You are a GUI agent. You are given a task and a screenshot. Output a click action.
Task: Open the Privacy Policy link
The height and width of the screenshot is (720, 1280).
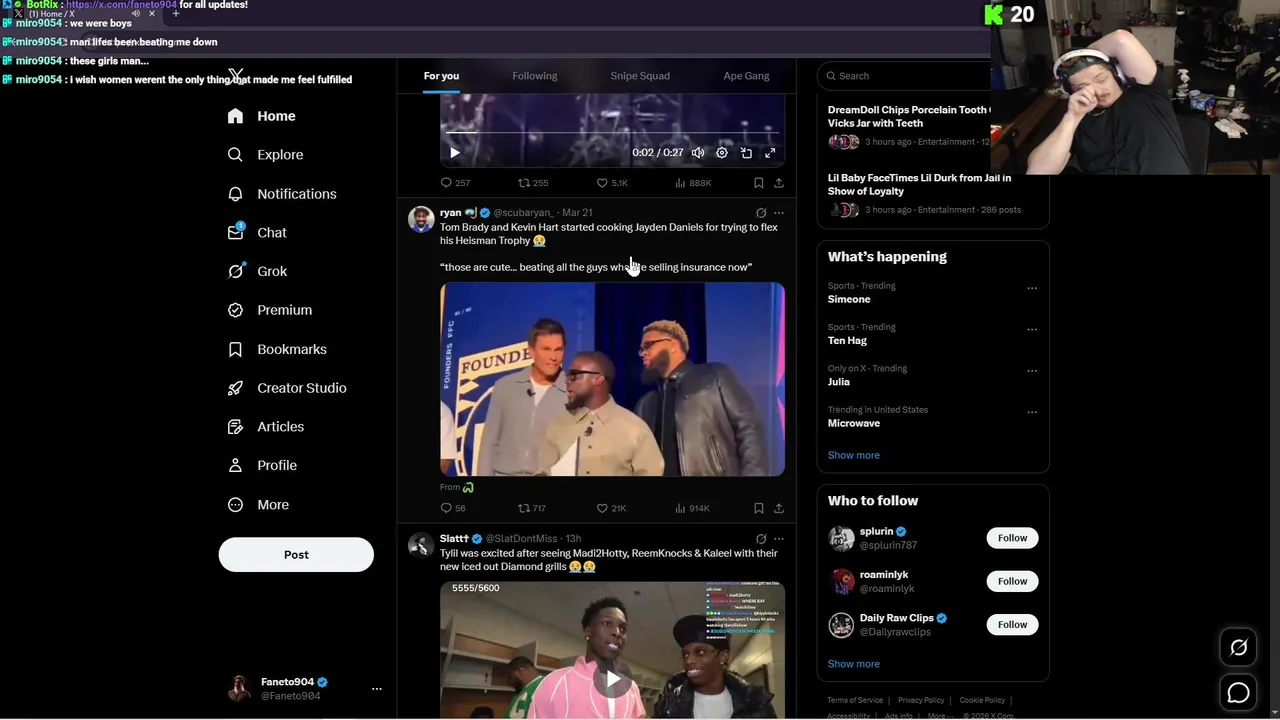click(x=921, y=700)
